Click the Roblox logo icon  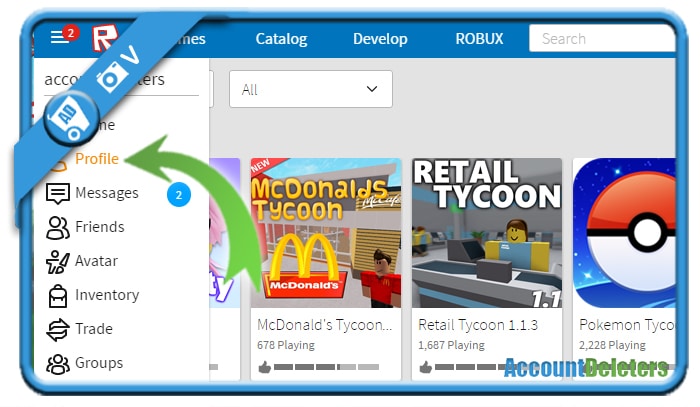pyautogui.click(x=104, y=37)
